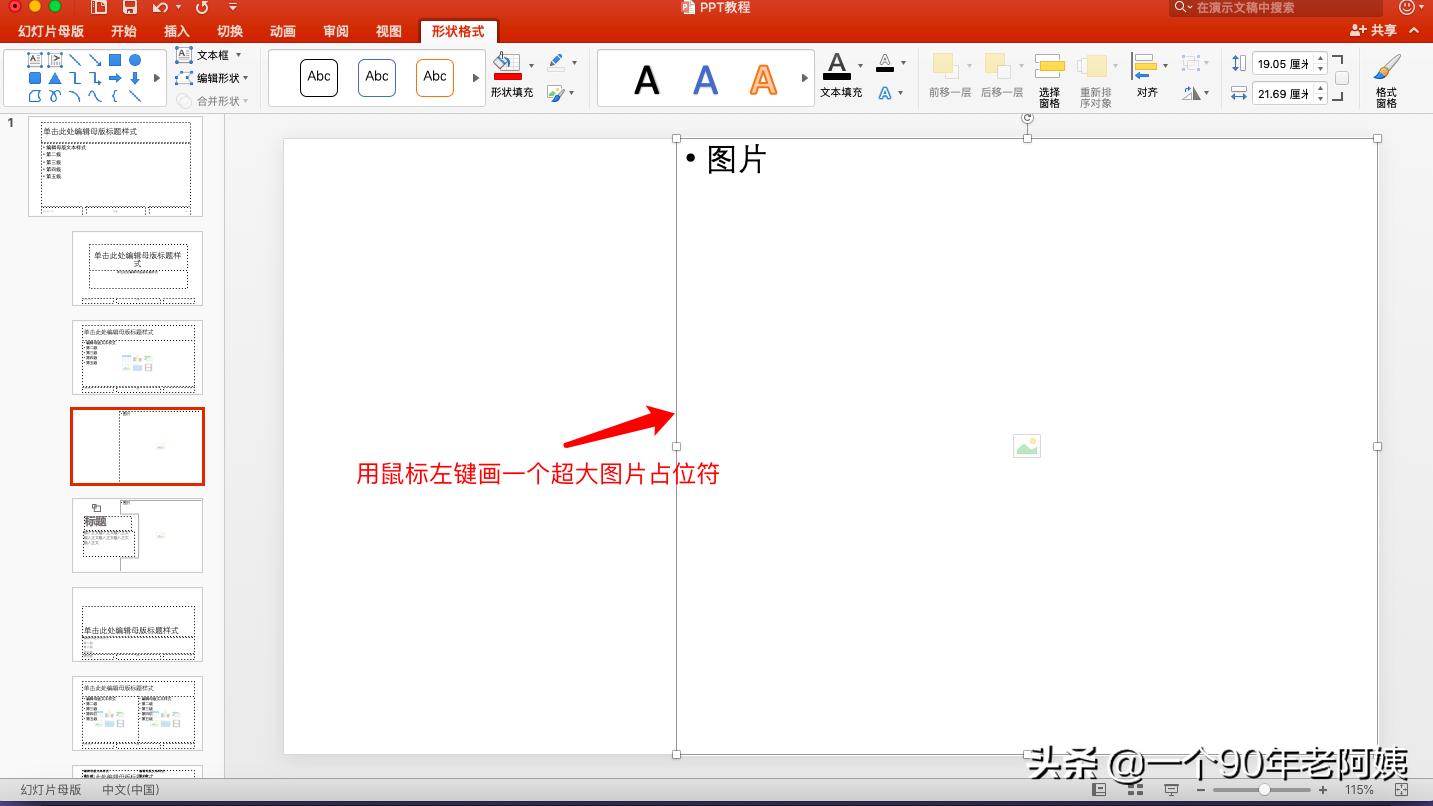Apply the orange outlined A WordArt style

coord(764,80)
